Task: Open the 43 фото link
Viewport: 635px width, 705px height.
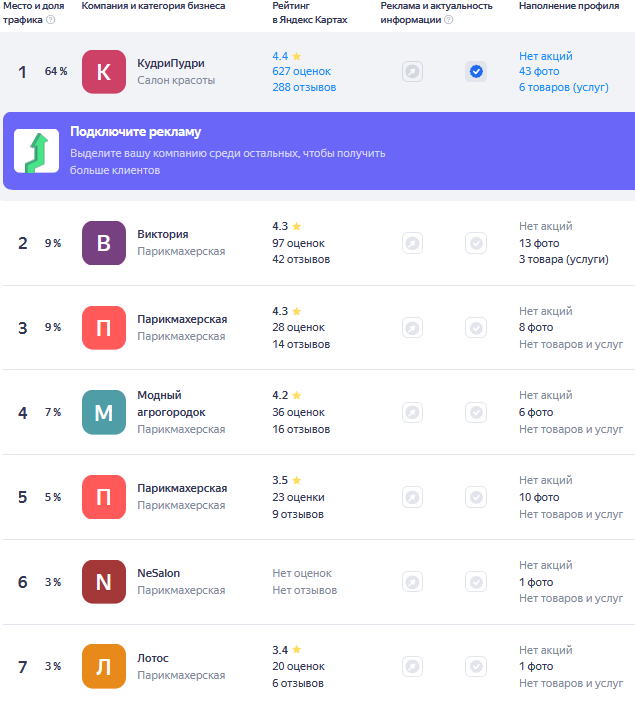Action: click(539, 71)
